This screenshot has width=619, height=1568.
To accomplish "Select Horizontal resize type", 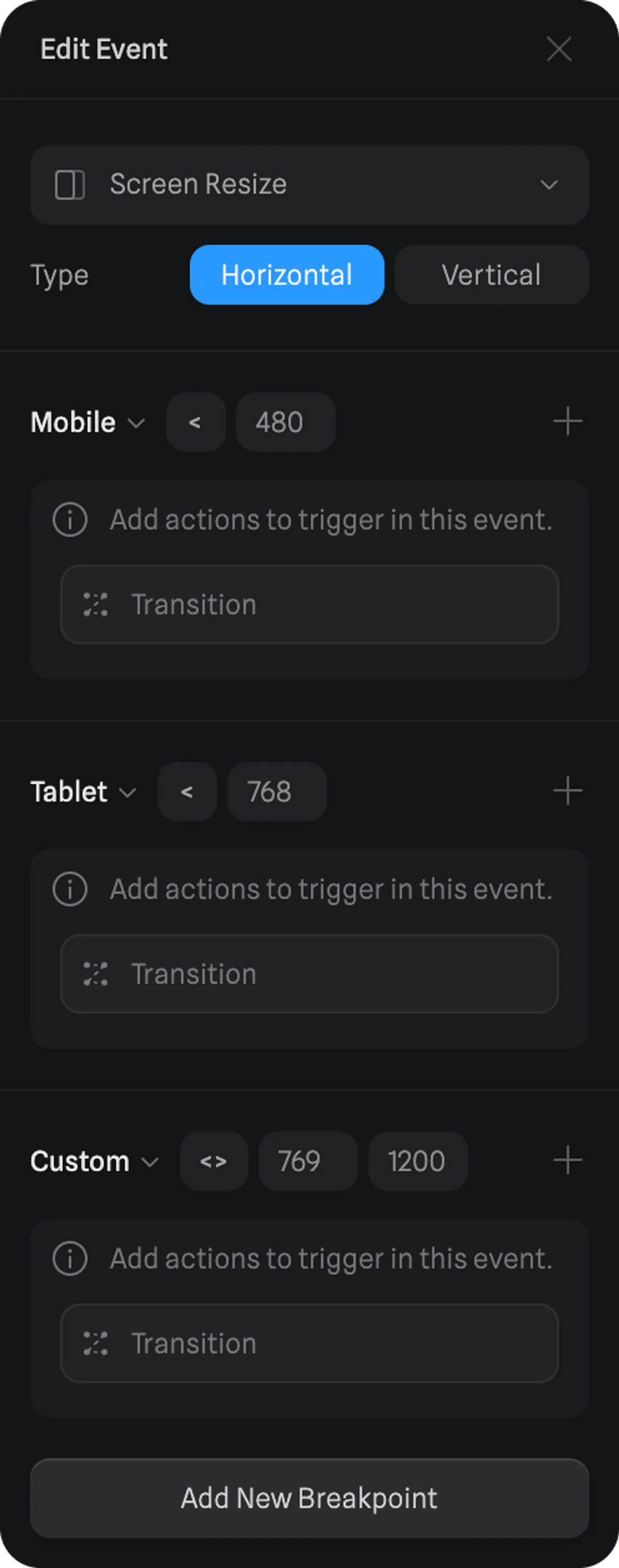I will [x=287, y=275].
